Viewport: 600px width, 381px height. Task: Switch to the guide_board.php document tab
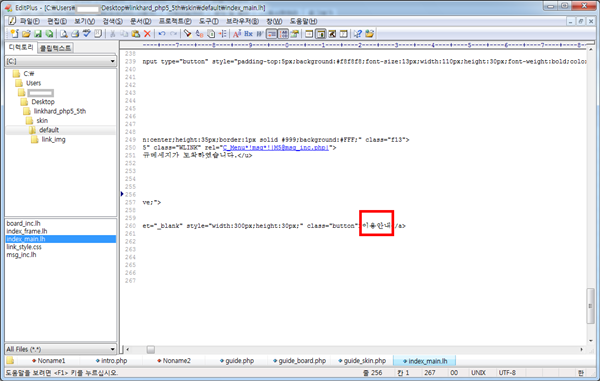[300, 361]
